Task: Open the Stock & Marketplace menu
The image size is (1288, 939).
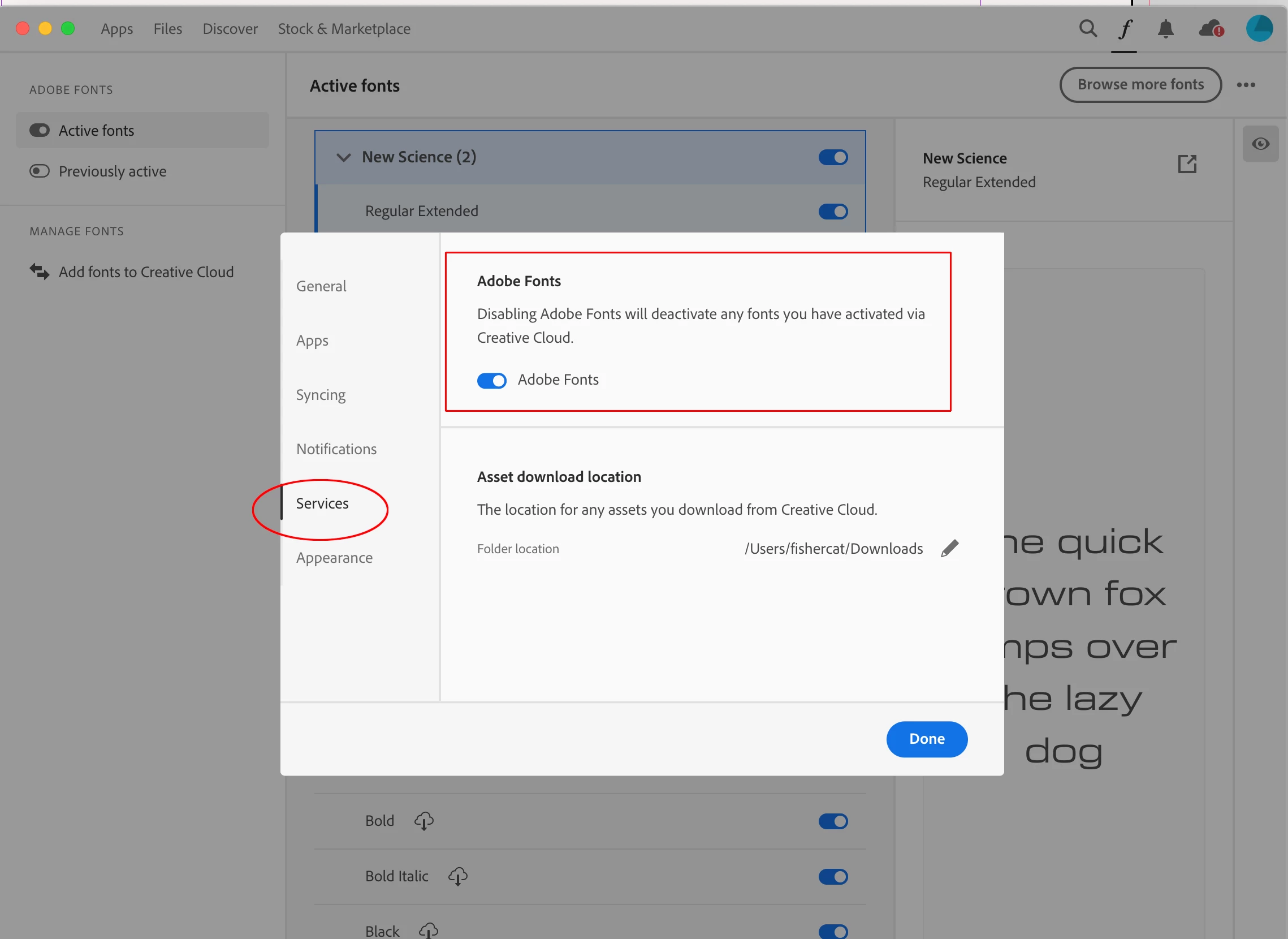Action: point(344,29)
